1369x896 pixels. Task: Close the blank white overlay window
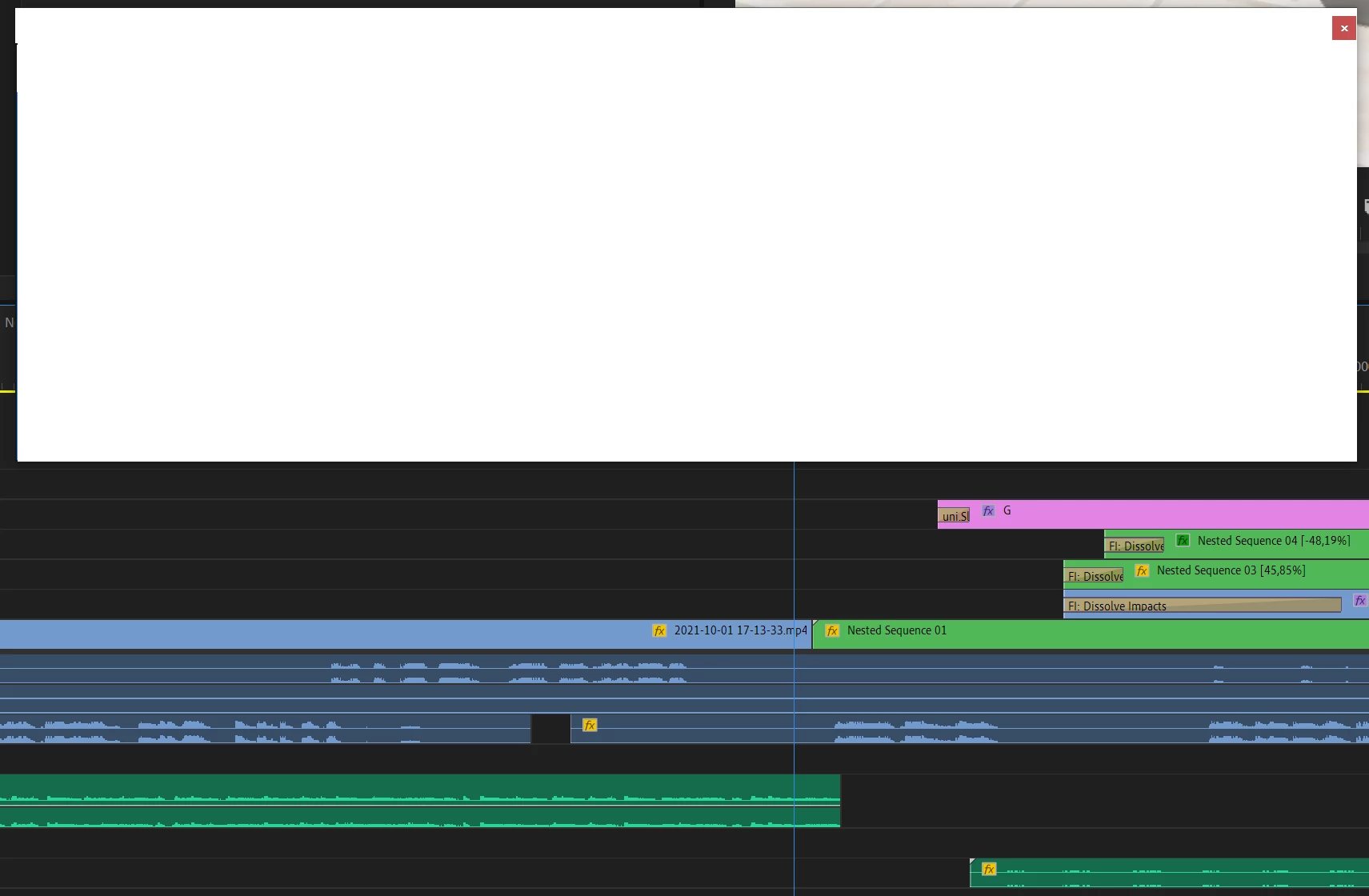point(1344,28)
